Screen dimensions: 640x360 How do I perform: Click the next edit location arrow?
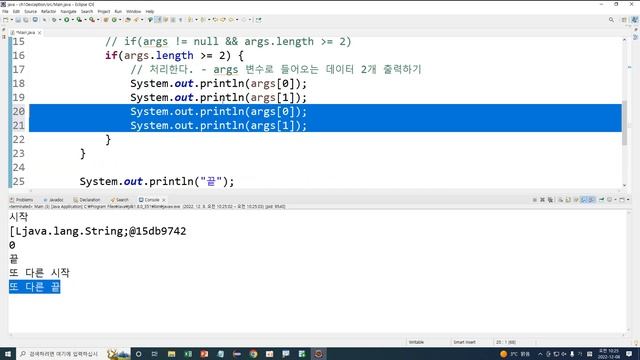click(x=223, y=20)
